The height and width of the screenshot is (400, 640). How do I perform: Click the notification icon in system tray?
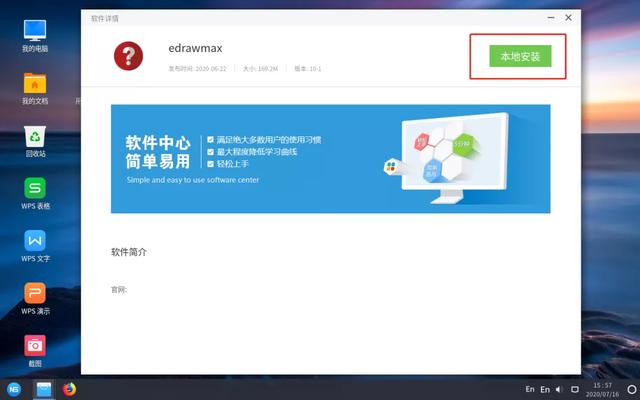575,389
